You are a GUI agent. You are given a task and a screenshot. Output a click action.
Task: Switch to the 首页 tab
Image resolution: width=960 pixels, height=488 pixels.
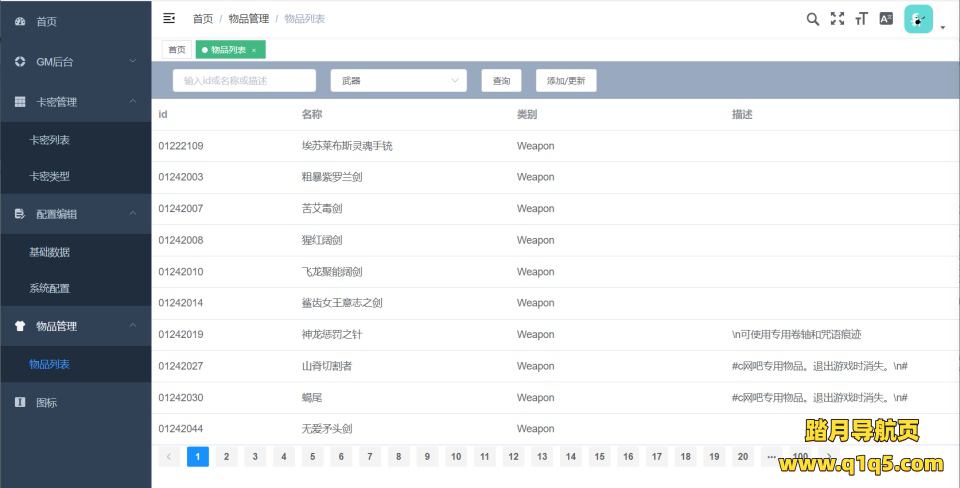tap(176, 50)
